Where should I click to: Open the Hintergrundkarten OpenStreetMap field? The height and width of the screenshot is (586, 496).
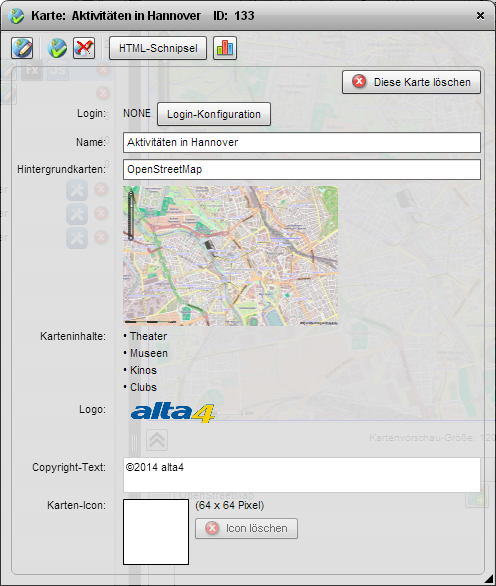302,169
